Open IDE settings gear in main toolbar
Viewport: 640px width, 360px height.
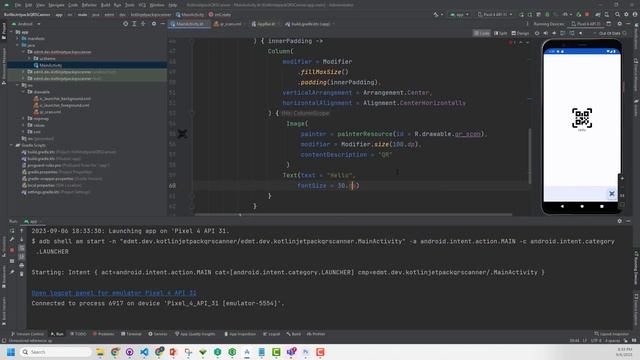[626, 14]
